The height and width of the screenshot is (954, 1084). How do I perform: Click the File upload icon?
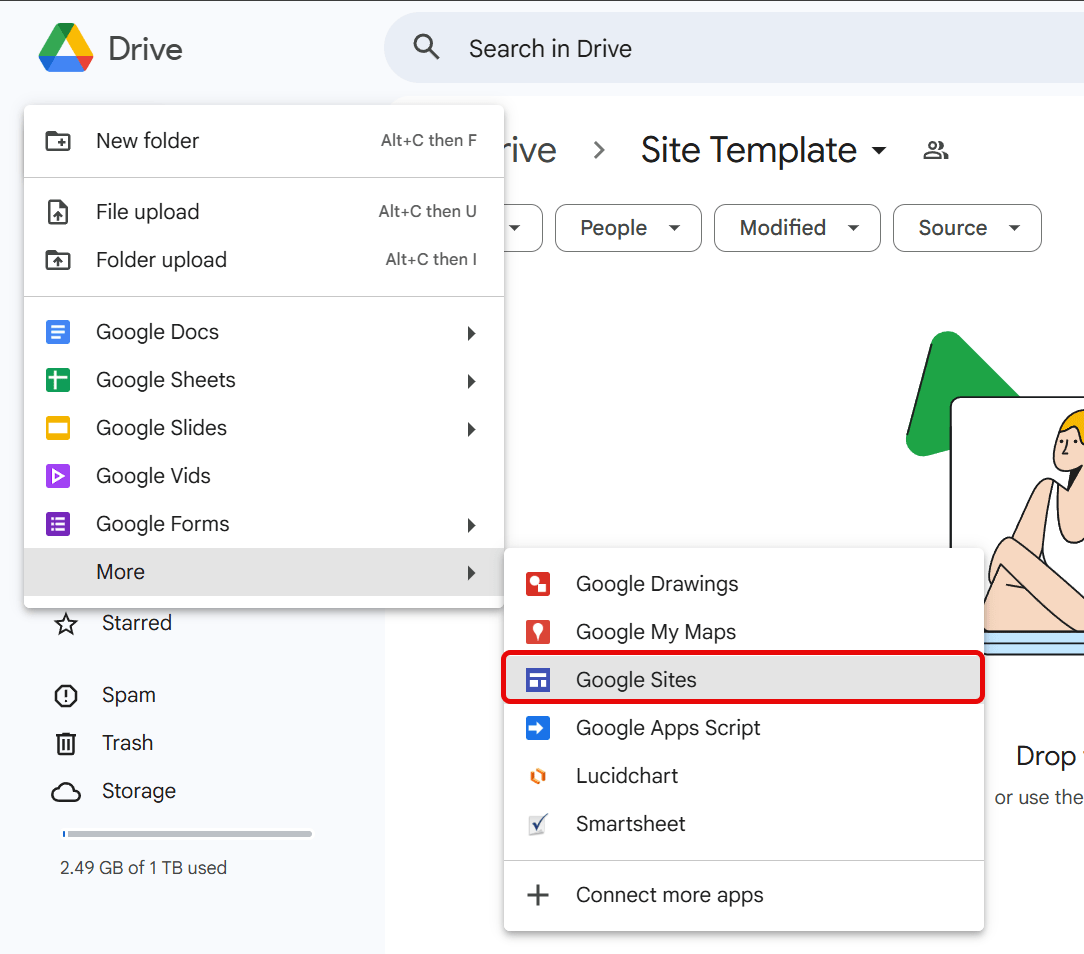coord(58,212)
